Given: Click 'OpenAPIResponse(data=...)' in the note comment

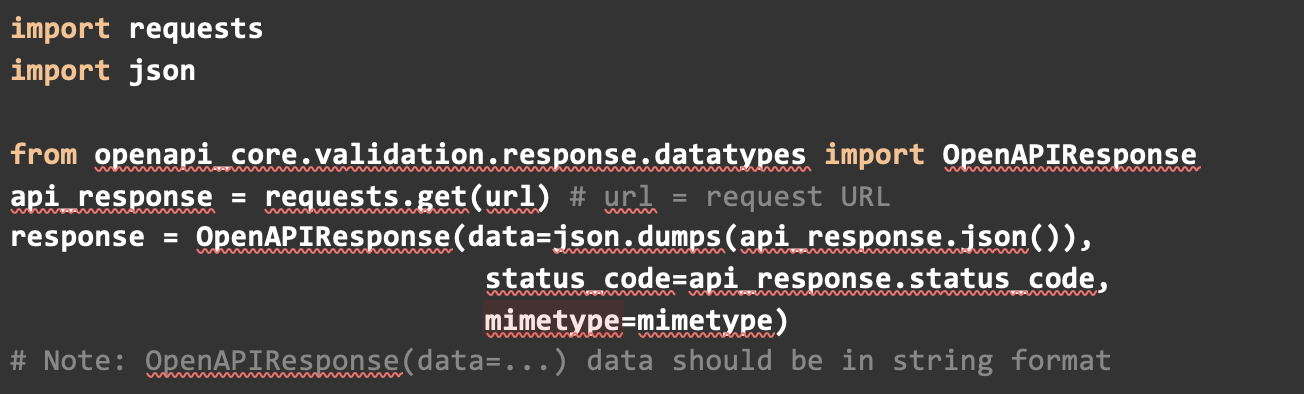Looking at the screenshot, I should [x=357, y=360].
